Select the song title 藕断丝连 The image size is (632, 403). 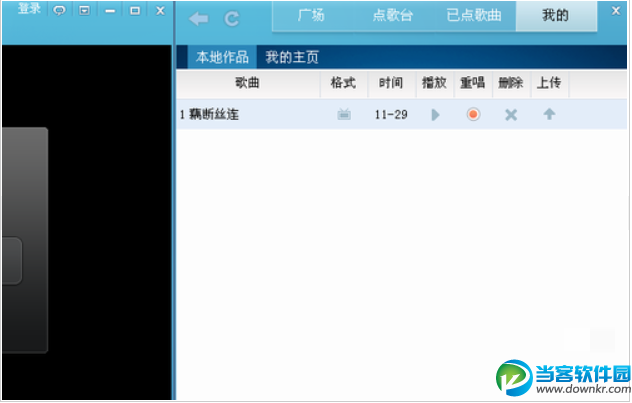214,114
